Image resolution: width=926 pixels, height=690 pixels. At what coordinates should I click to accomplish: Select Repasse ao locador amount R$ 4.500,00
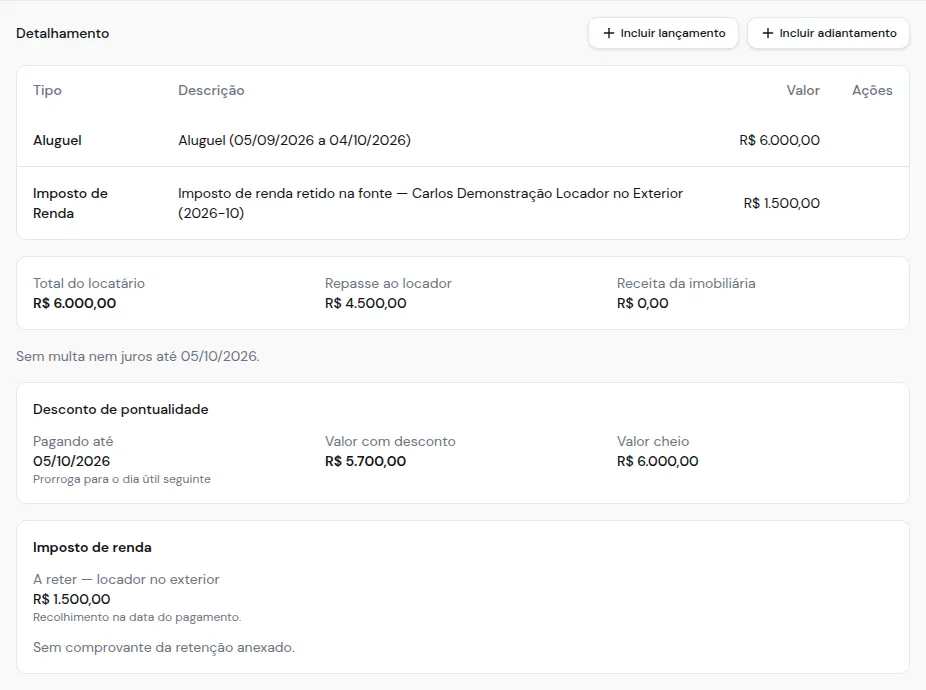click(x=366, y=303)
